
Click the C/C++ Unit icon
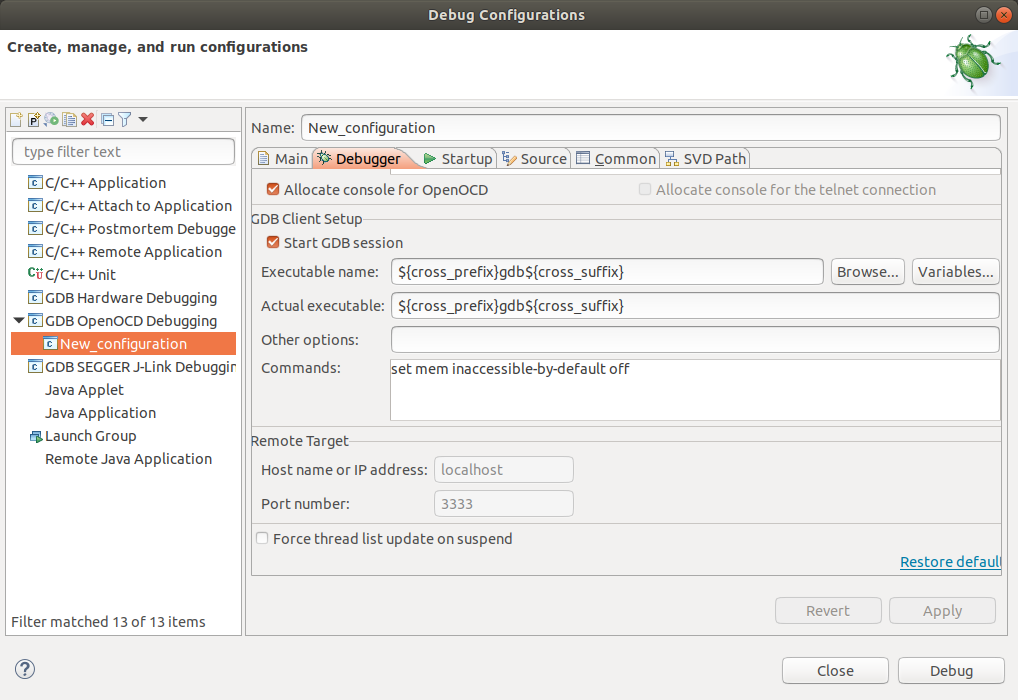[x=35, y=274]
